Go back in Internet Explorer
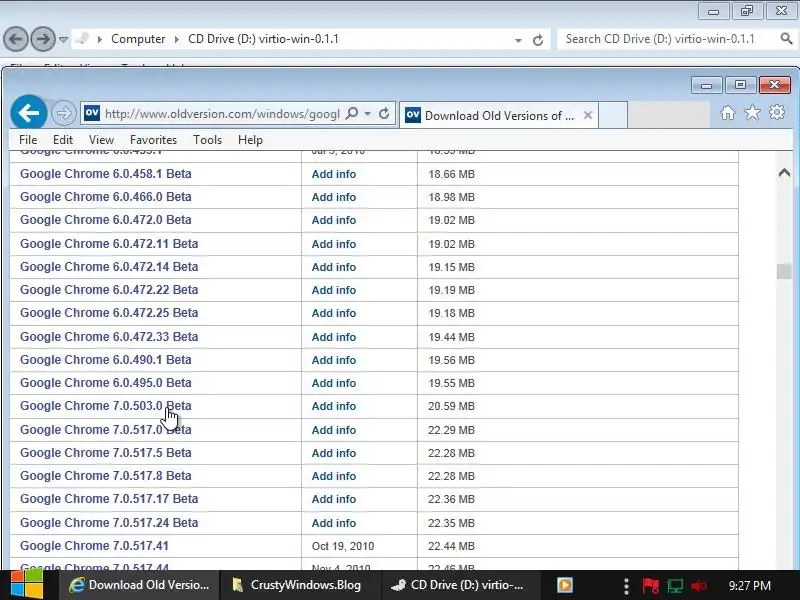800x600 pixels. 29,113
